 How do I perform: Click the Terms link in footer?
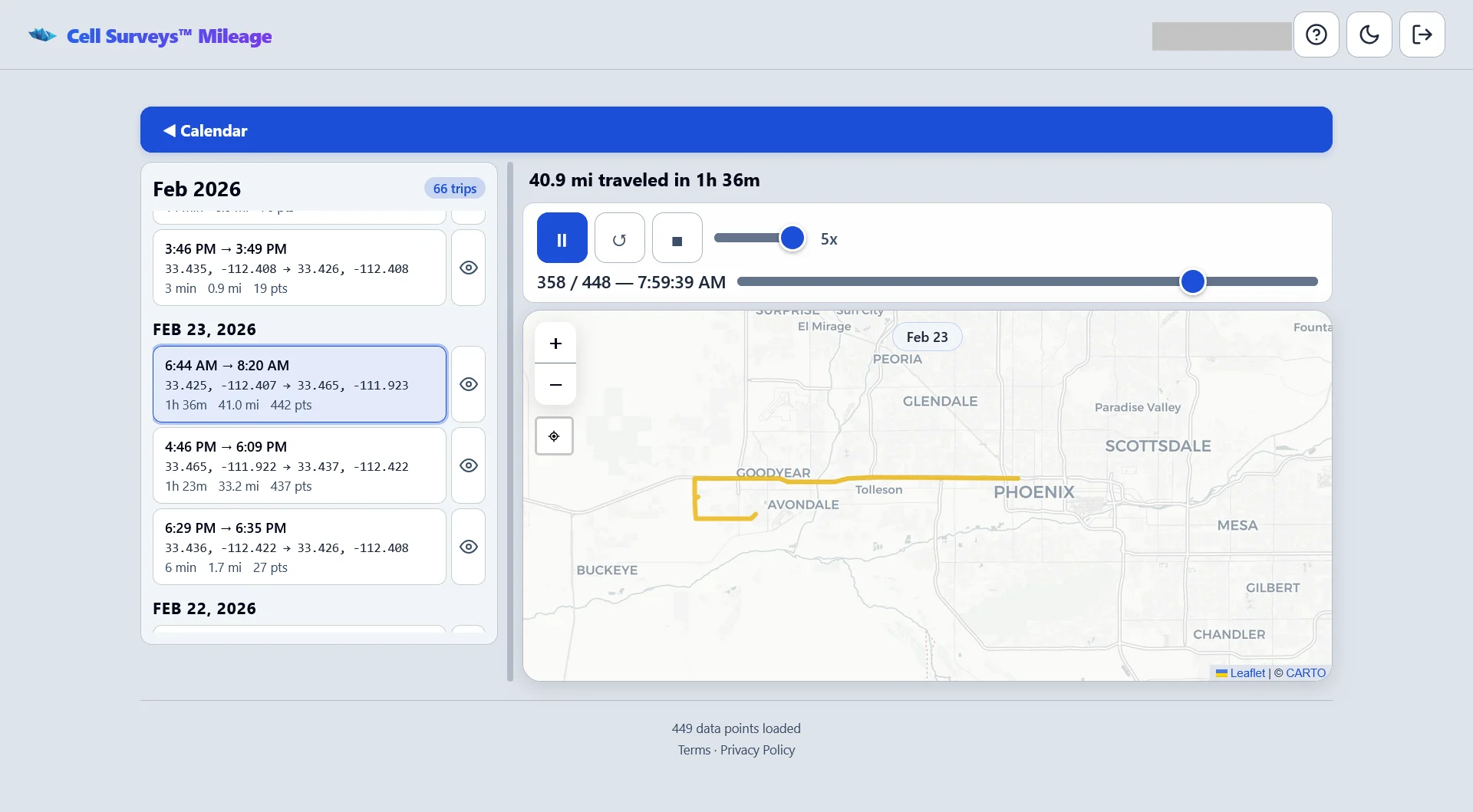tap(693, 750)
